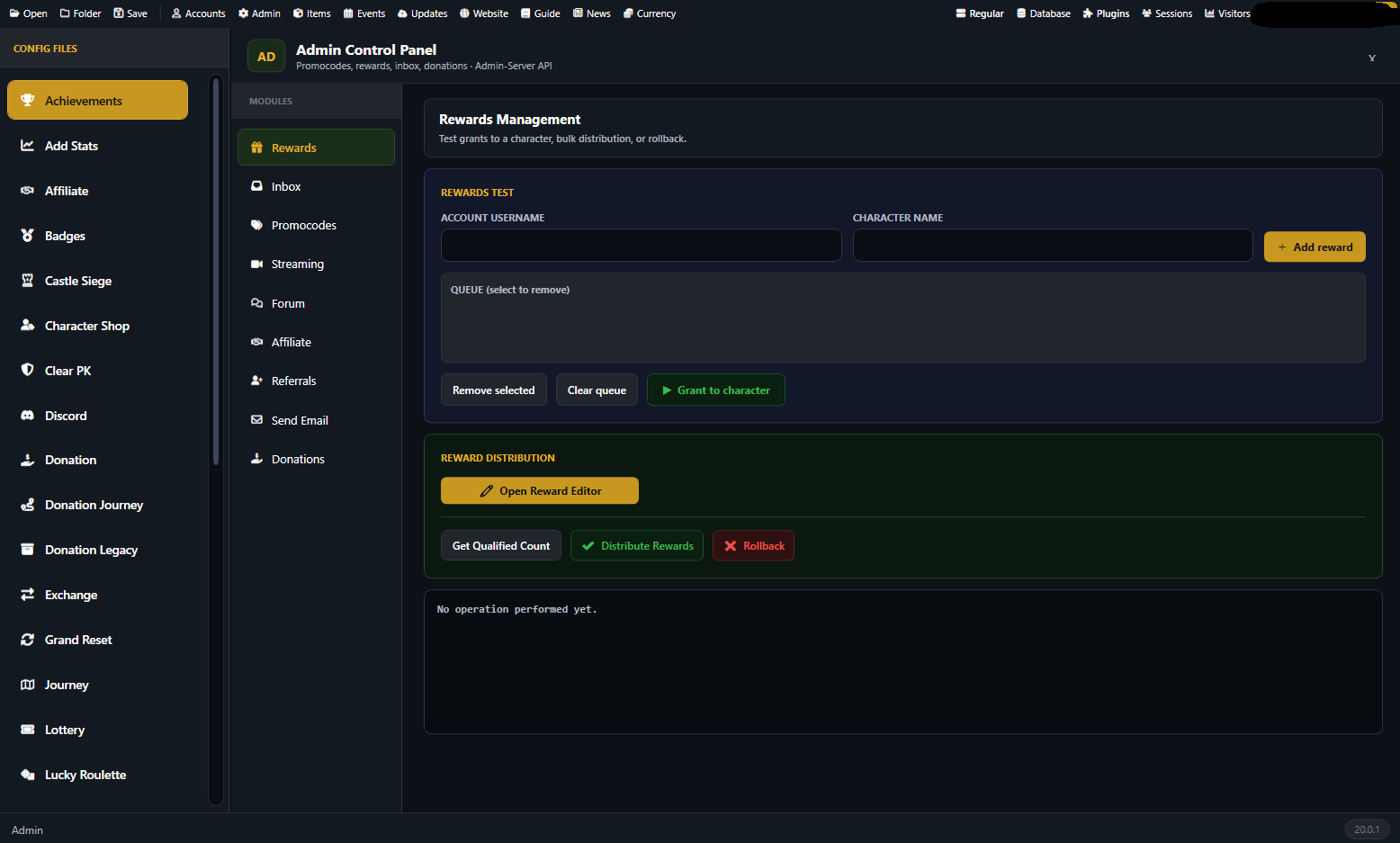Select Grand Reset config

pyautogui.click(x=97, y=640)
